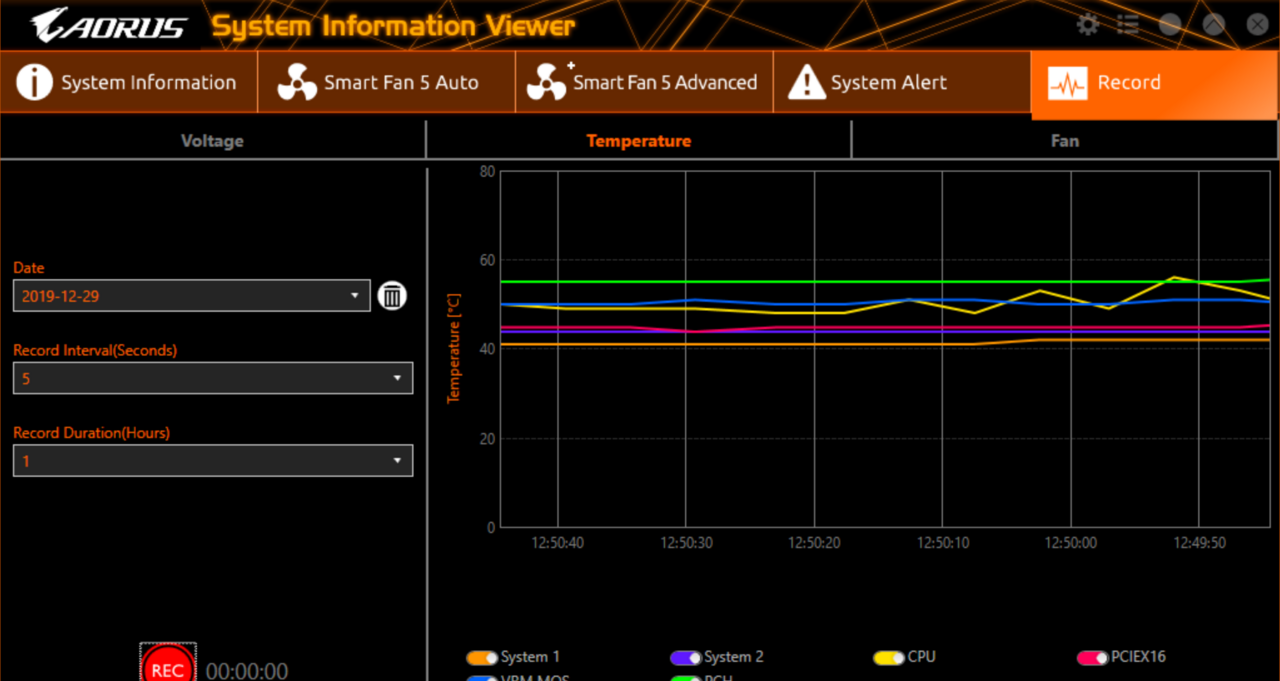
Task: Expand the Date dropdown showing 2019-12-29
Action: coord(191,296)
